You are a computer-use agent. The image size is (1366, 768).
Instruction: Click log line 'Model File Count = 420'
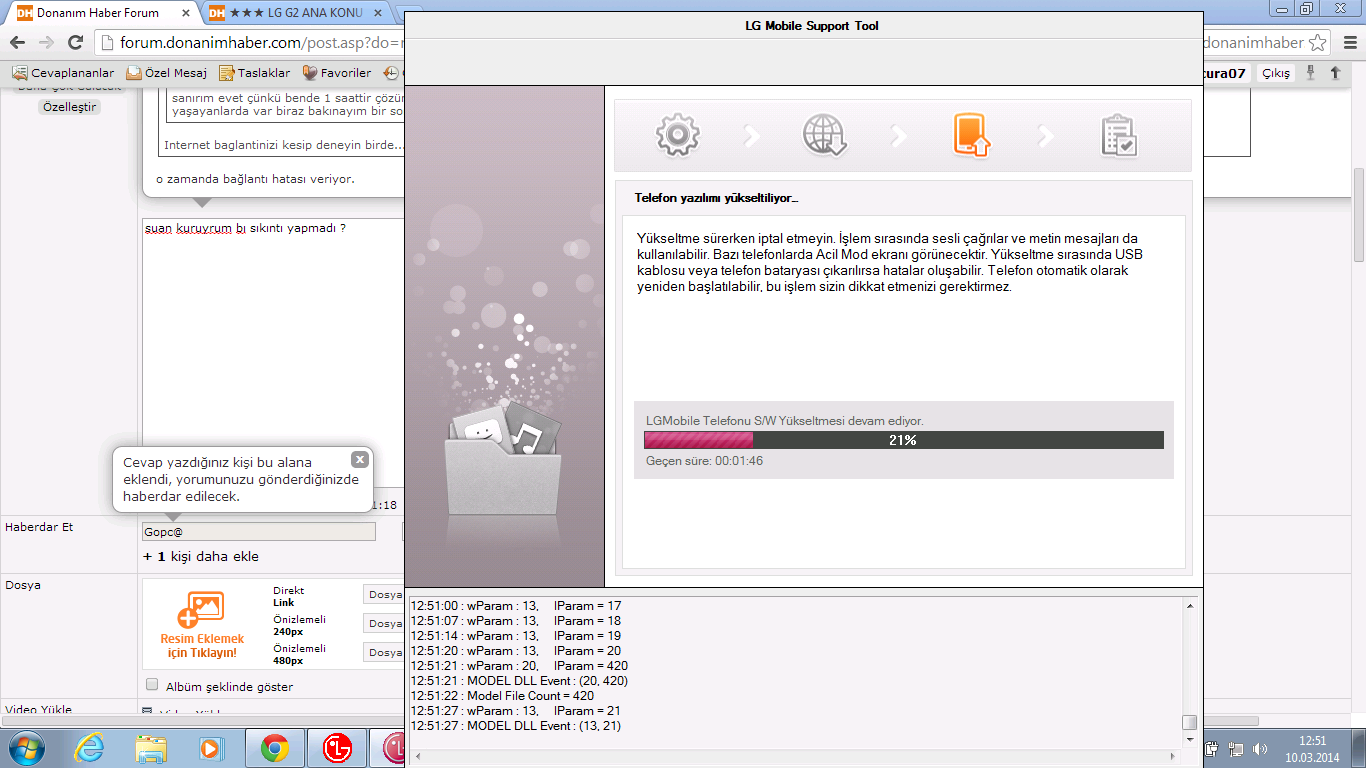coord(502,695)
